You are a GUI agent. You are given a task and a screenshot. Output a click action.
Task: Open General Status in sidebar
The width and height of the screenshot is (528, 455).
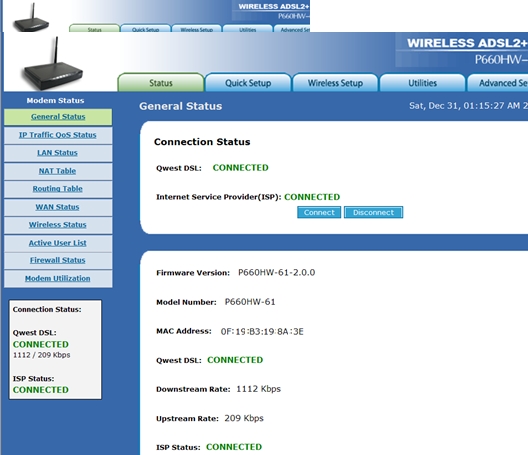58,117
